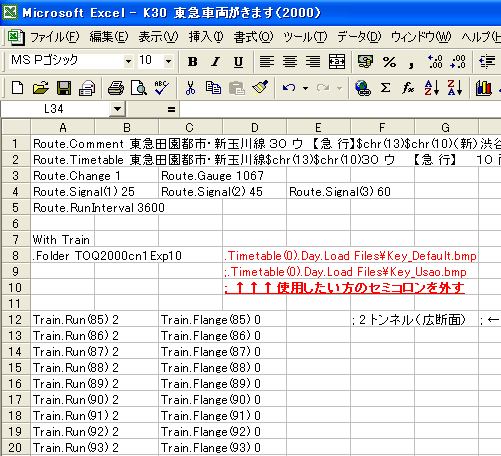501x456 pixels.
Task: Sort descending Z to A
Action: 455,88
